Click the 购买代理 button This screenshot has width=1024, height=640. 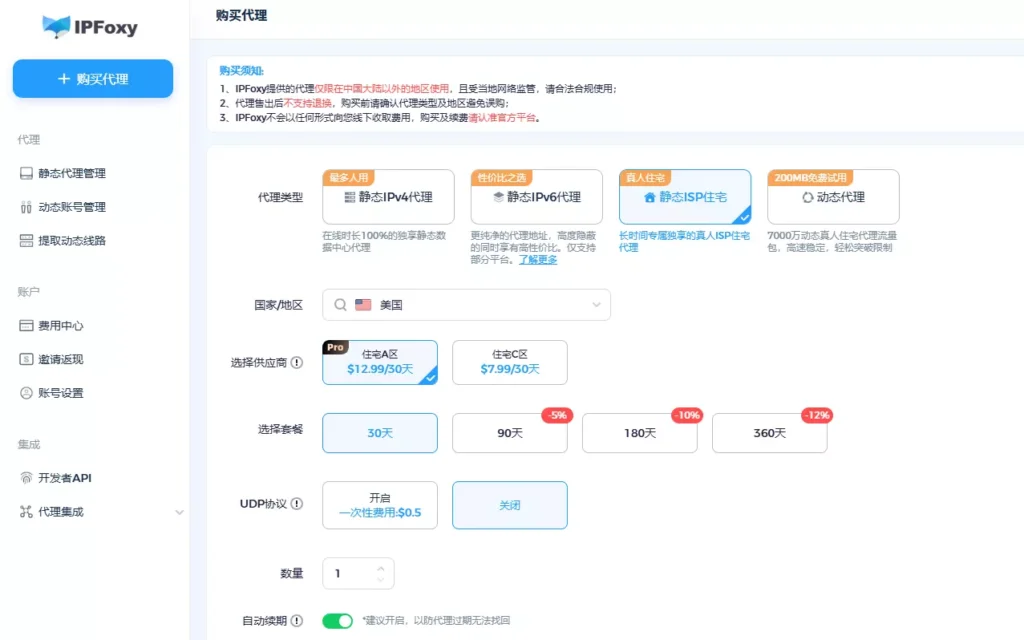click(x=93, y=79)
